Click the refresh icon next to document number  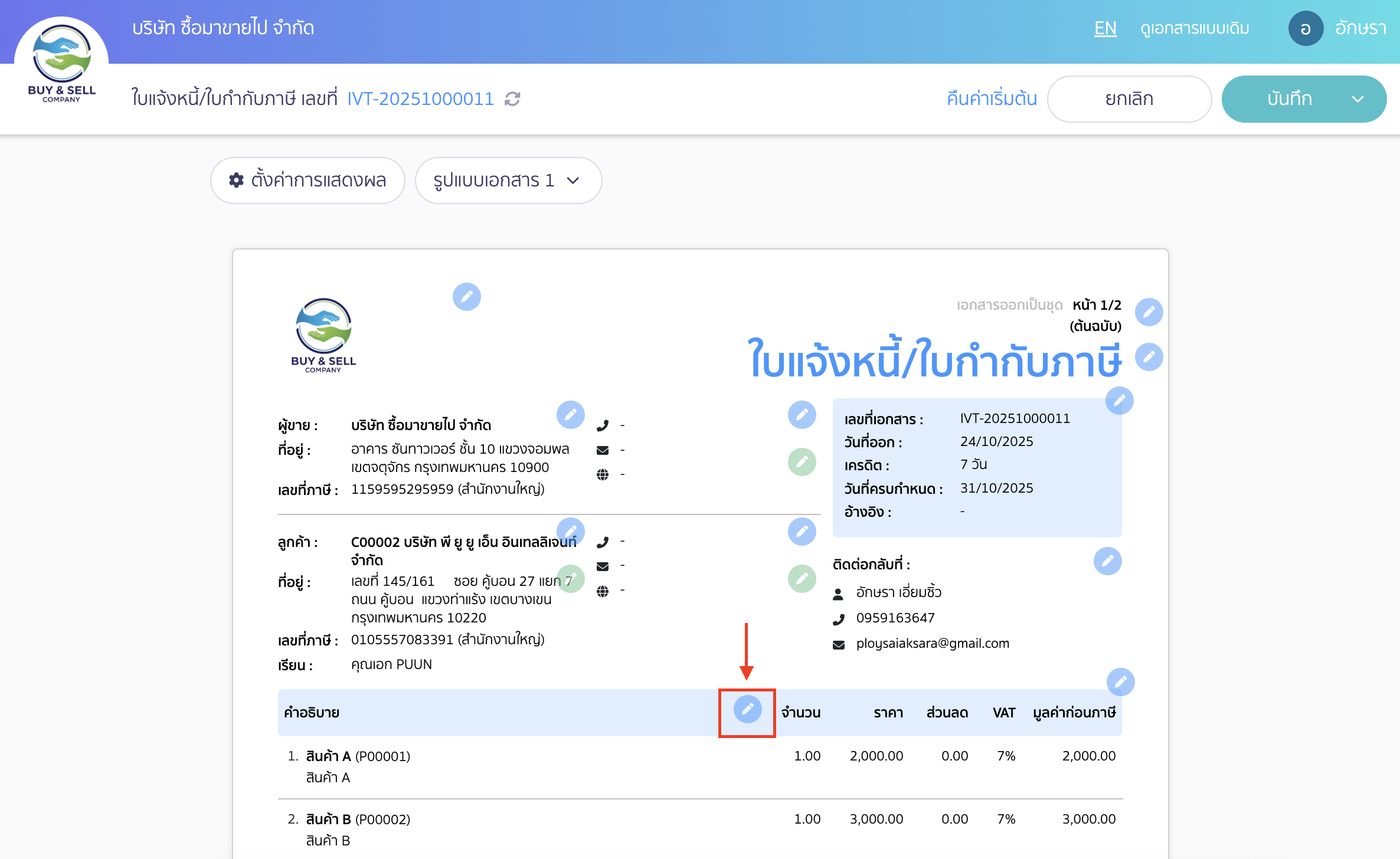point(512,99)
